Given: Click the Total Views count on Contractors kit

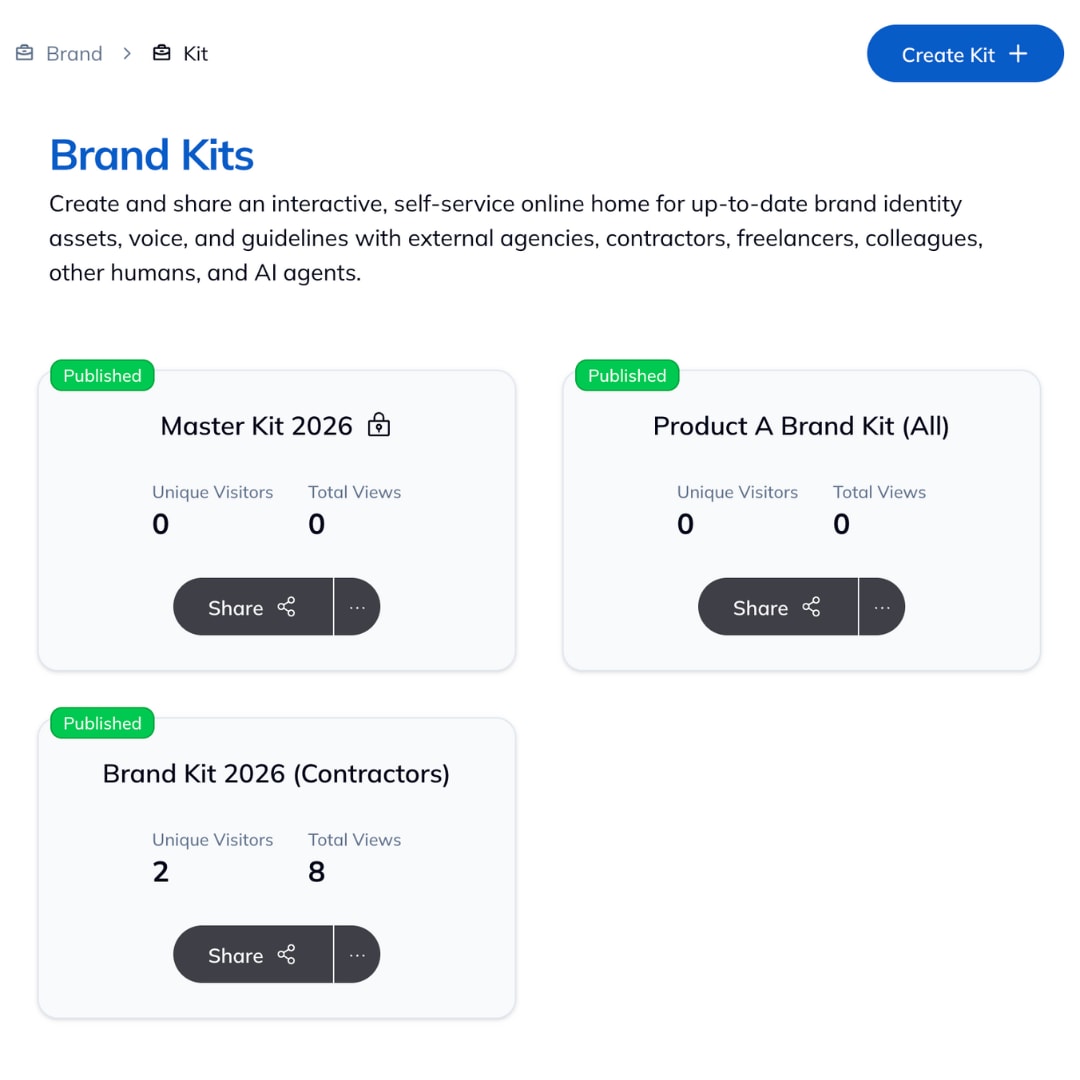Looking at the screenshot, I should point(316,871).
